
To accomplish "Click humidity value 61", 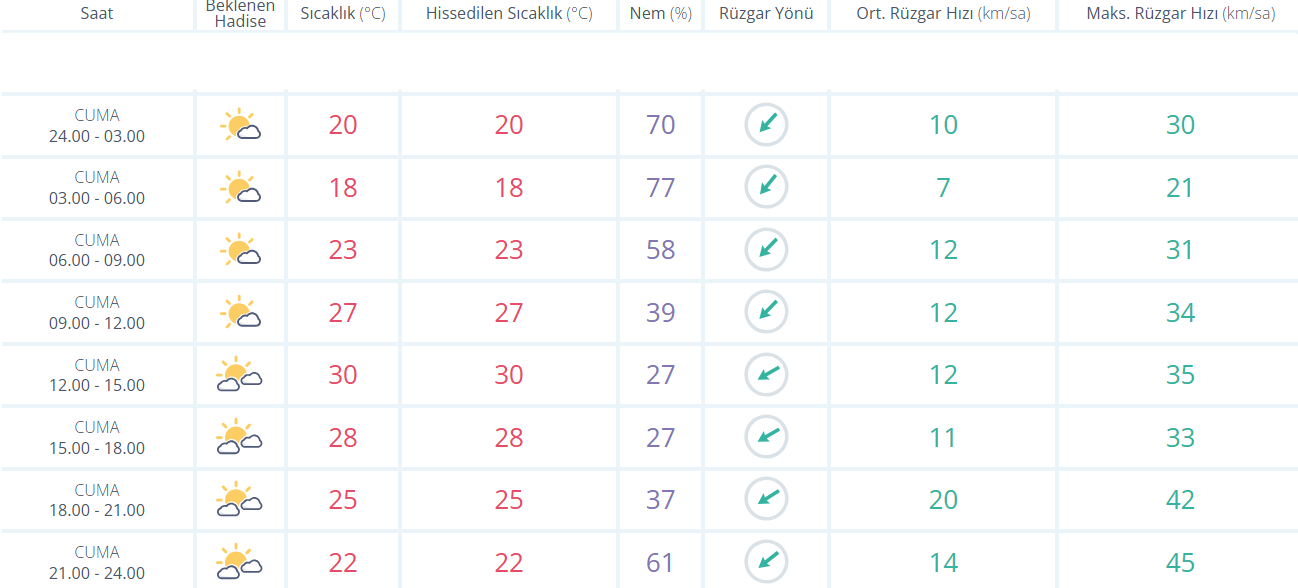I will click(661, 562).
